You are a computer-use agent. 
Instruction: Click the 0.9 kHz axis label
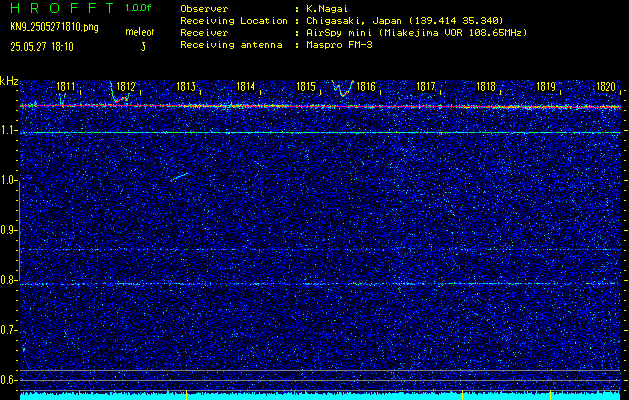(x=8, y=230)
